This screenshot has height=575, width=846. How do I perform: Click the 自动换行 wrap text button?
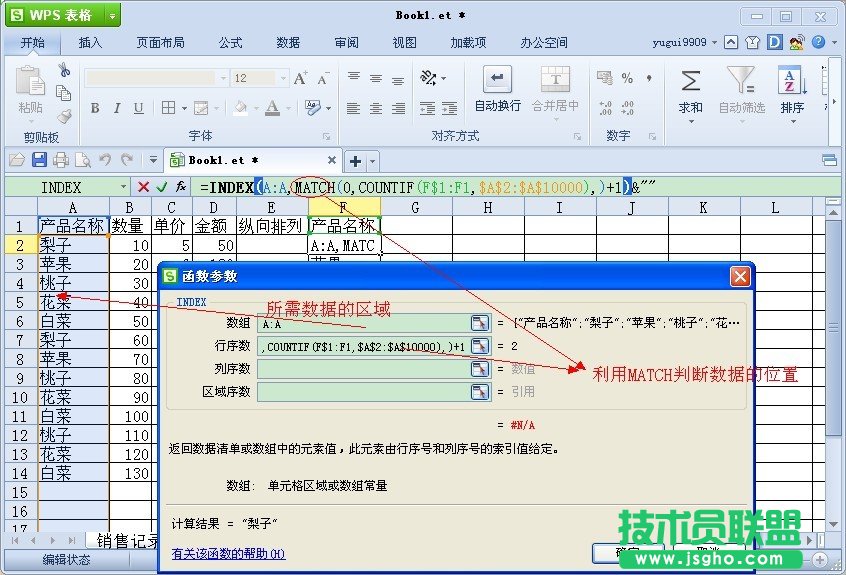coord(497,89)
